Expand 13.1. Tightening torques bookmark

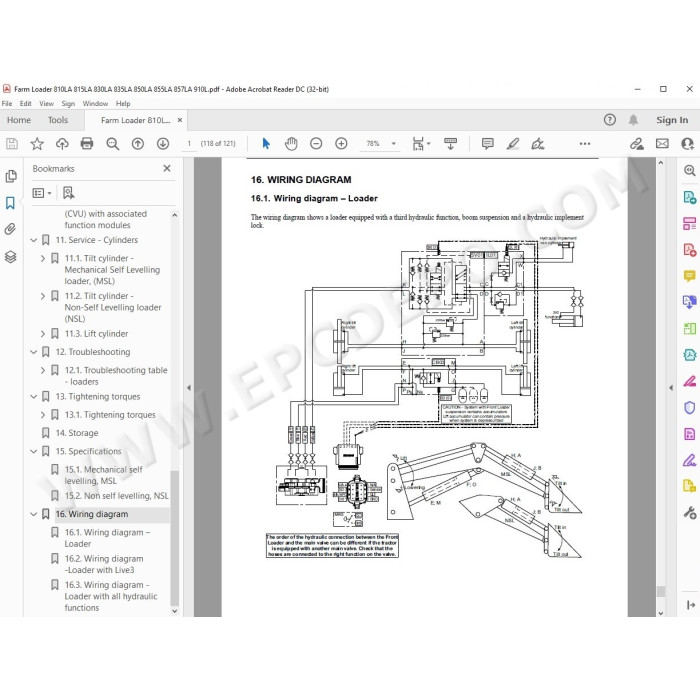(43, 415)
